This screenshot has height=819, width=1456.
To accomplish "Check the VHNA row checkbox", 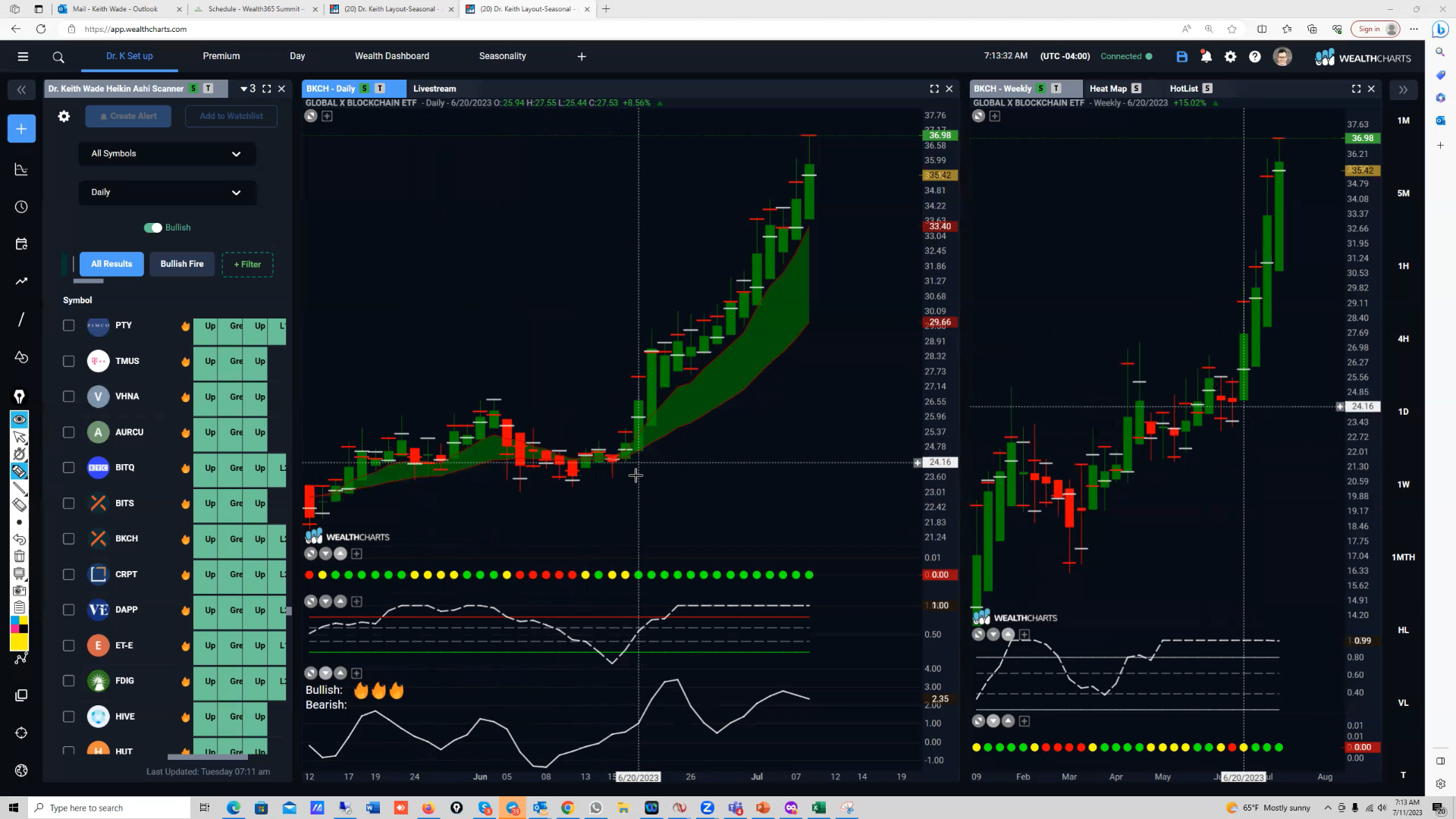I will pyautogui.click(x=69, y=397).
